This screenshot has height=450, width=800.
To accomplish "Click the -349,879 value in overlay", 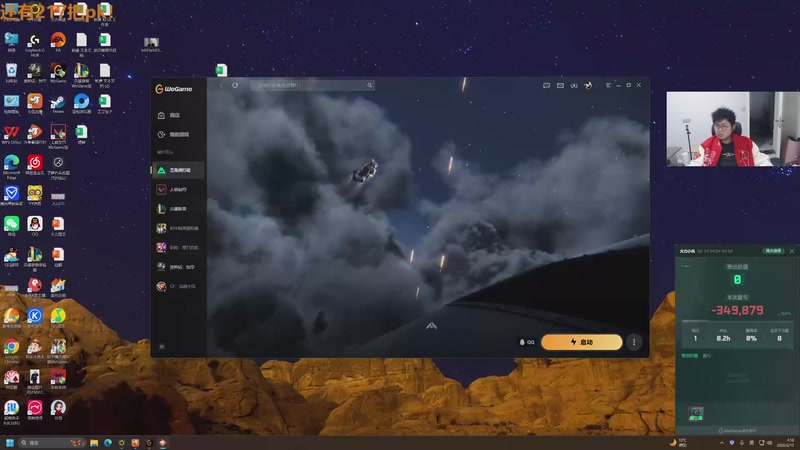I will [x=737, y=310].
